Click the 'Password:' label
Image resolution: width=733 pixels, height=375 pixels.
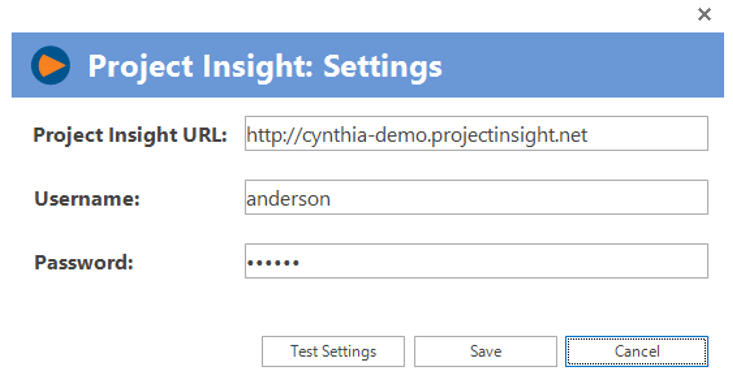pos(84,262)
